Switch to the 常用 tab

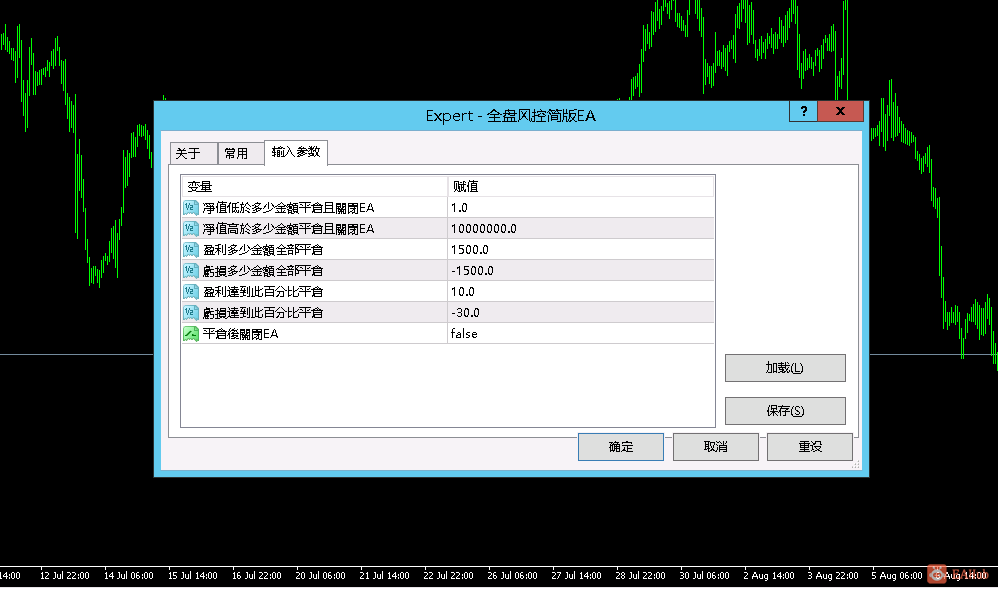tap(241, 153)
